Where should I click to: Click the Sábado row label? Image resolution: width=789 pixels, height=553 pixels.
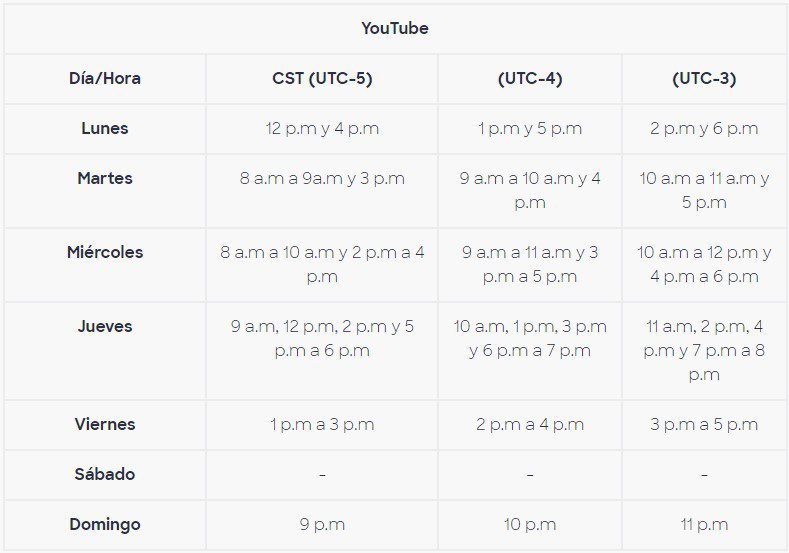[x=105, y=475]
